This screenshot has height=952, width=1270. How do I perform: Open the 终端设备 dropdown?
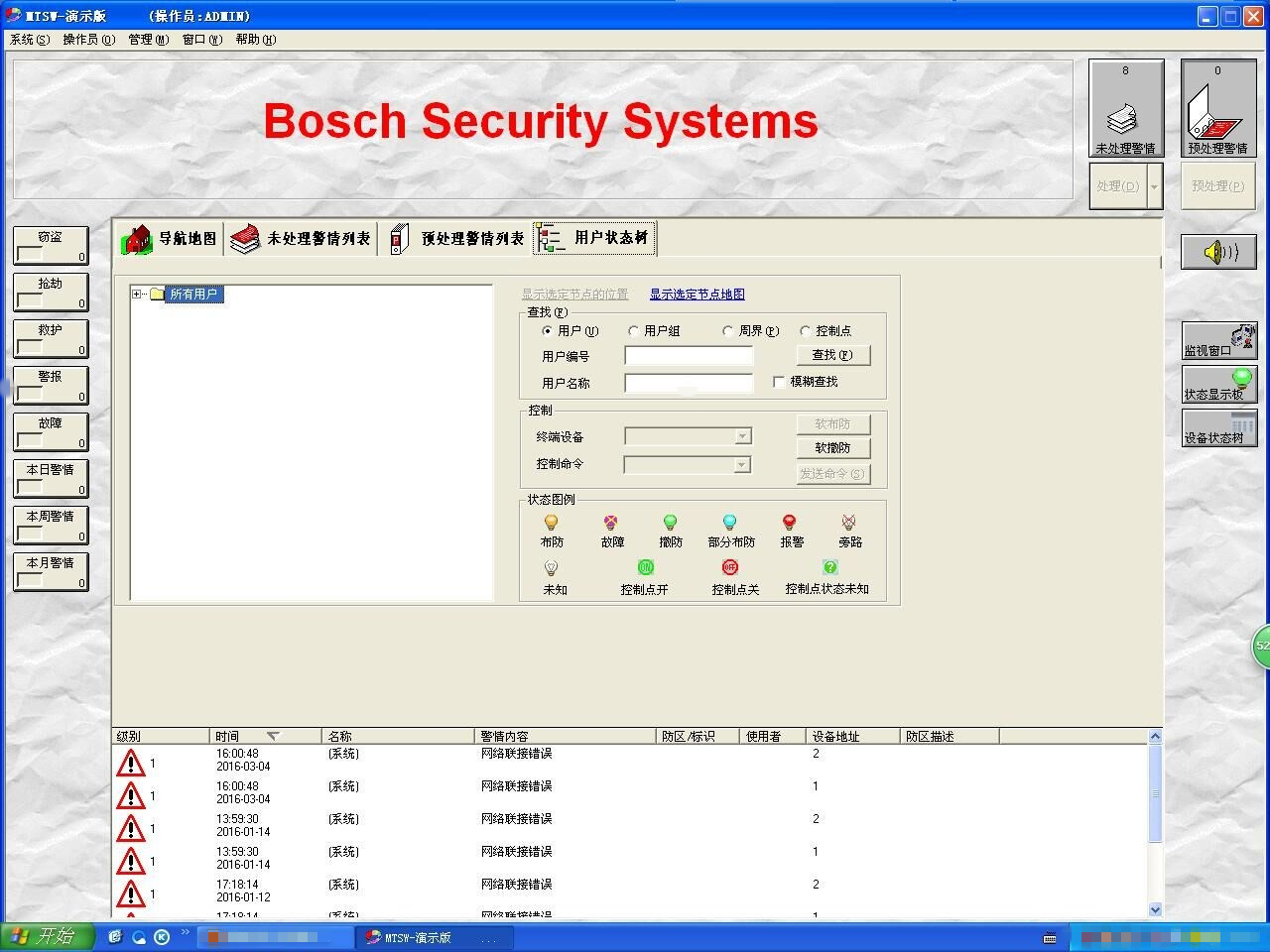pyautogui.click(x=742, y=436)
